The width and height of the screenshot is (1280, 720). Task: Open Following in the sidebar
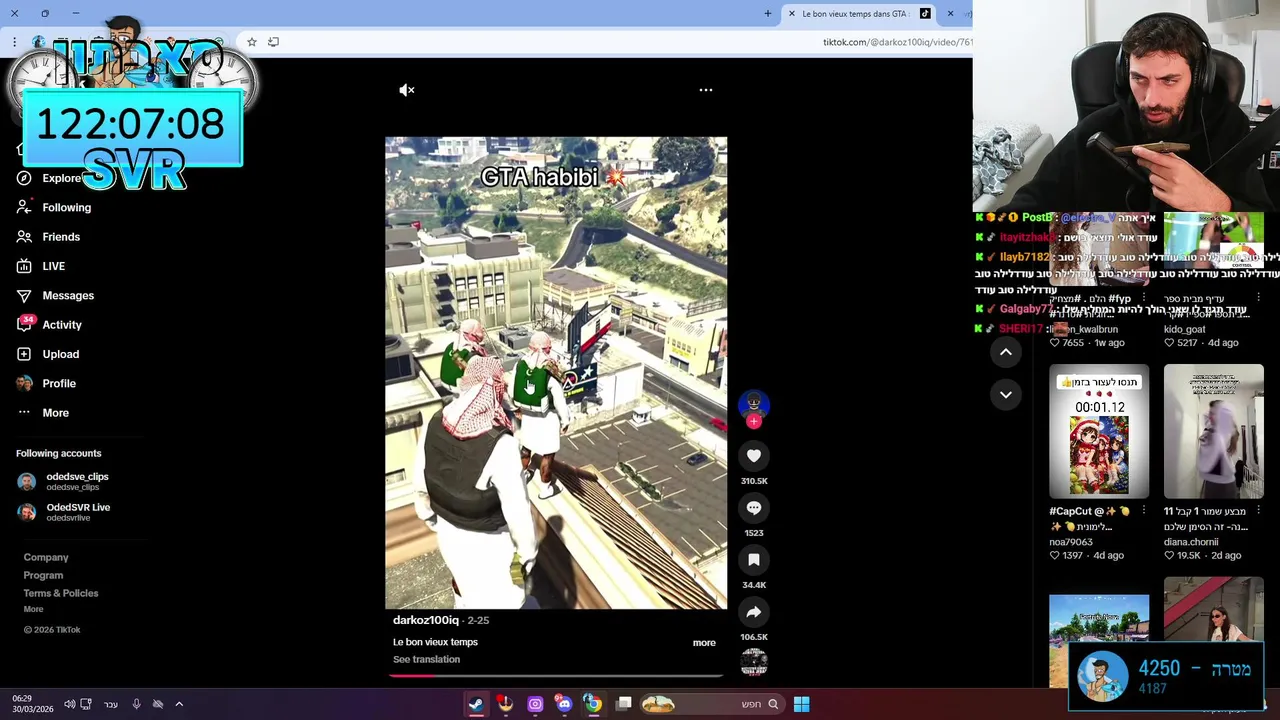coord(66,208)
